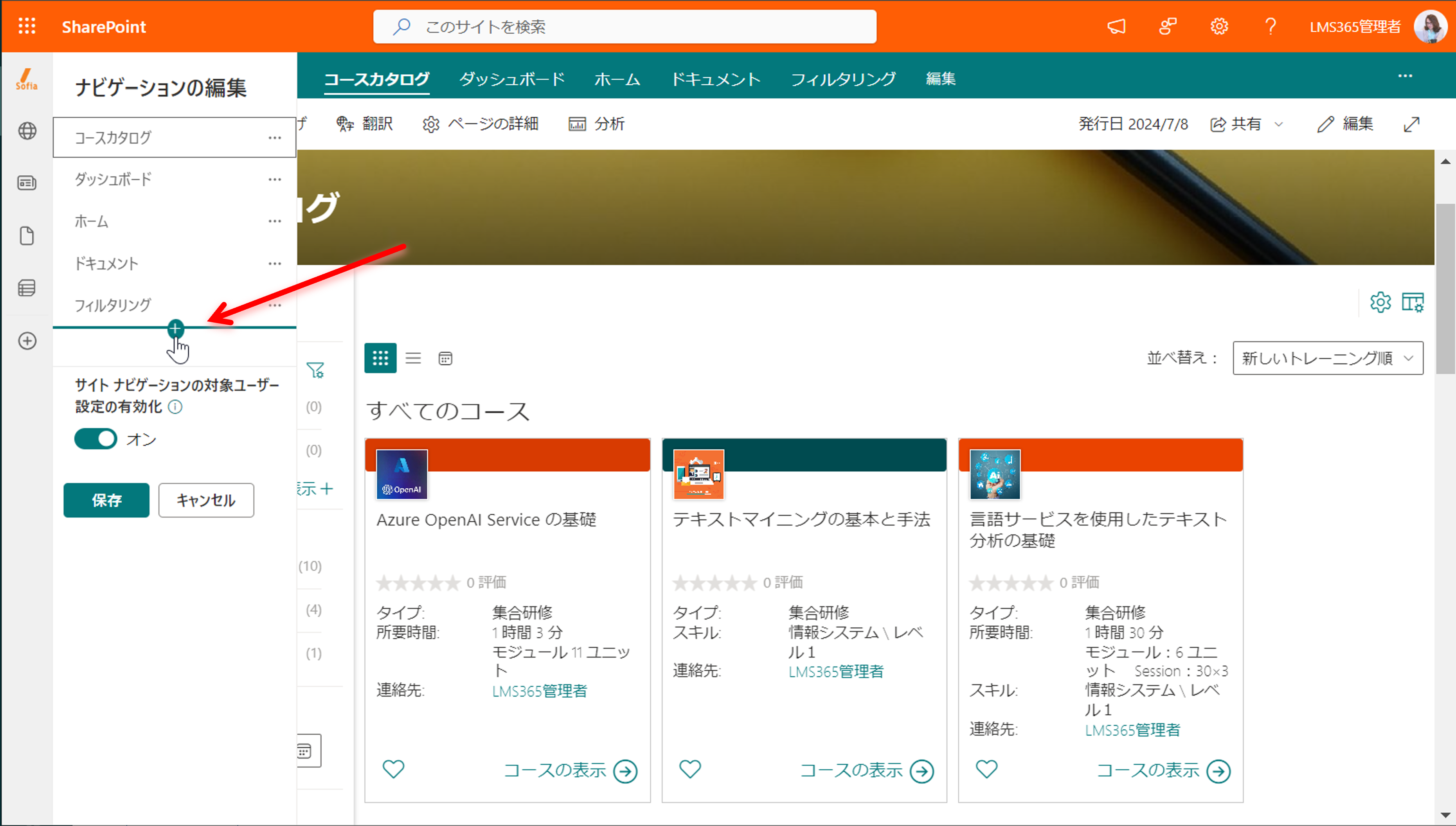Screen dimensions: 1456x826
Task: Open コースの表示 for 言語サービス course
Action: tap(1164, 770)
